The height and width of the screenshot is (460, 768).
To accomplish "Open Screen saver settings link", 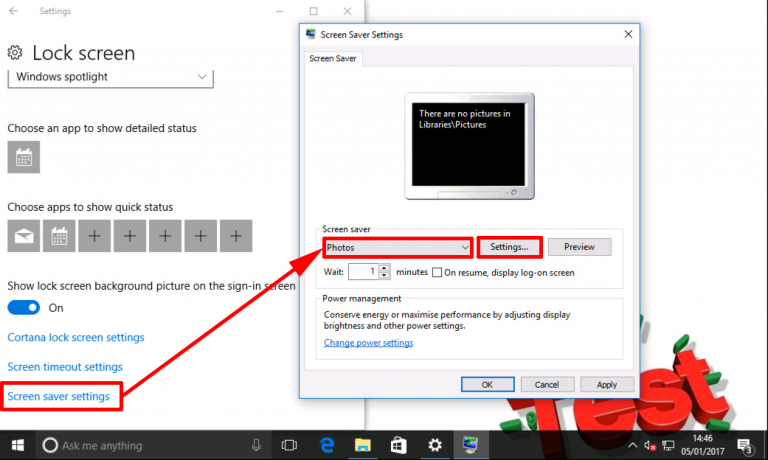I will (x=59, y=396).
